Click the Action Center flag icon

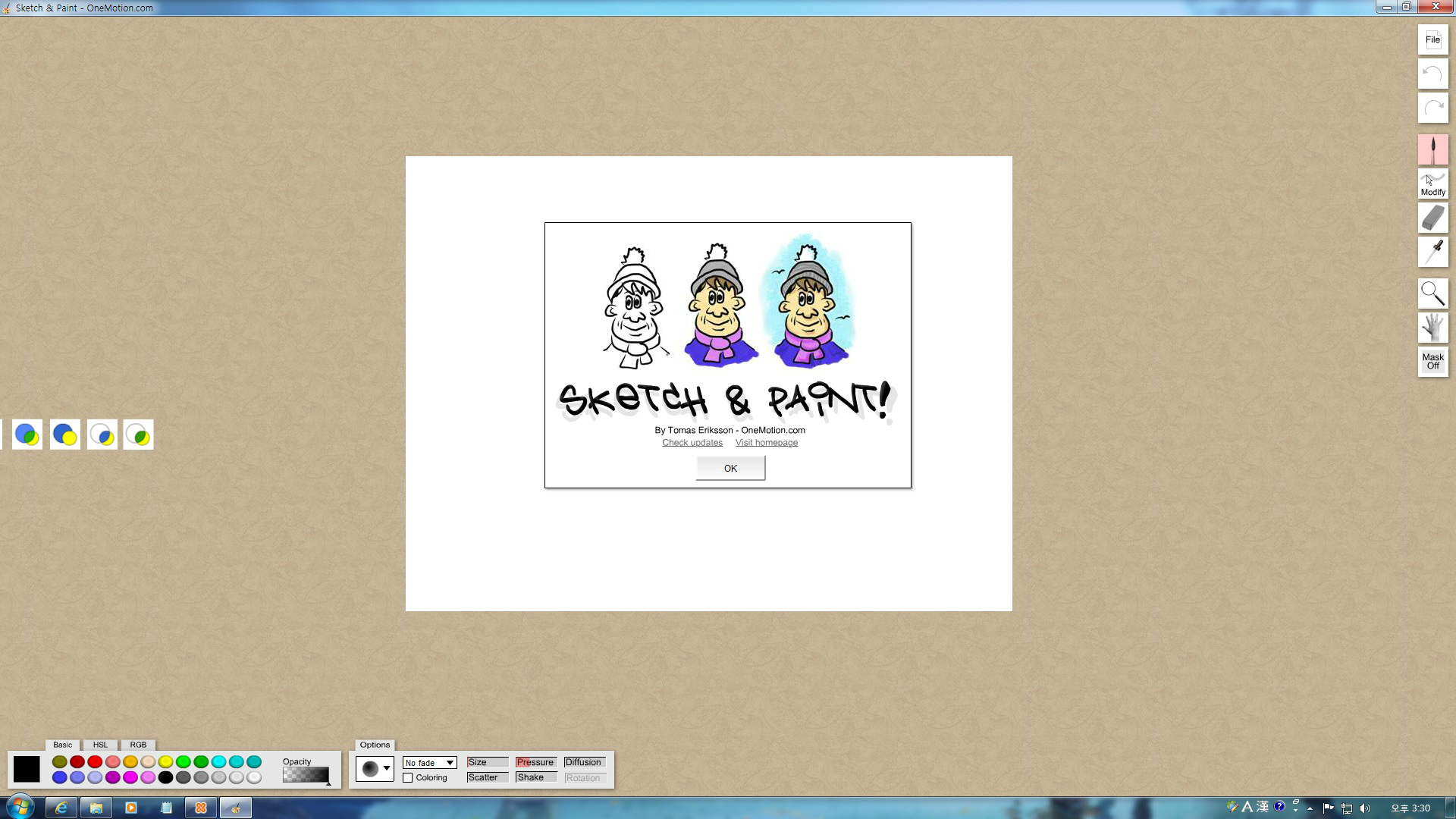coord(1328,808)
